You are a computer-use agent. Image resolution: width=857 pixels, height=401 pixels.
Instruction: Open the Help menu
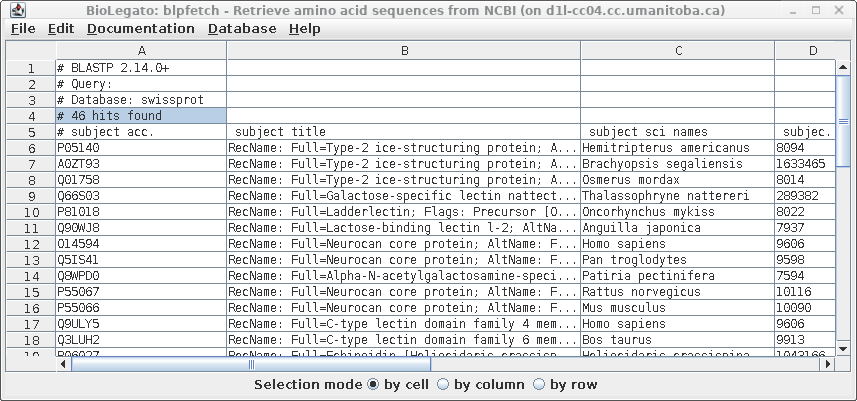pyautogui.click(x=304, y=29)
